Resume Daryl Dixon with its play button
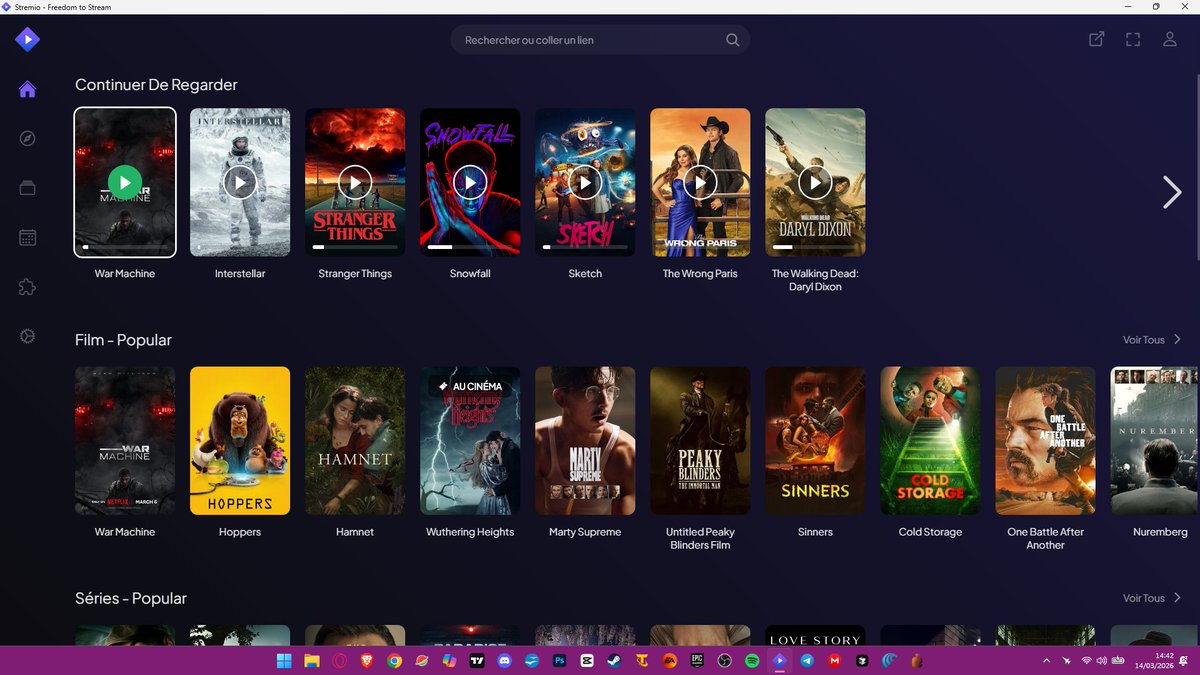Viewport: 1200px width, 675px height. tap(815, 182)
